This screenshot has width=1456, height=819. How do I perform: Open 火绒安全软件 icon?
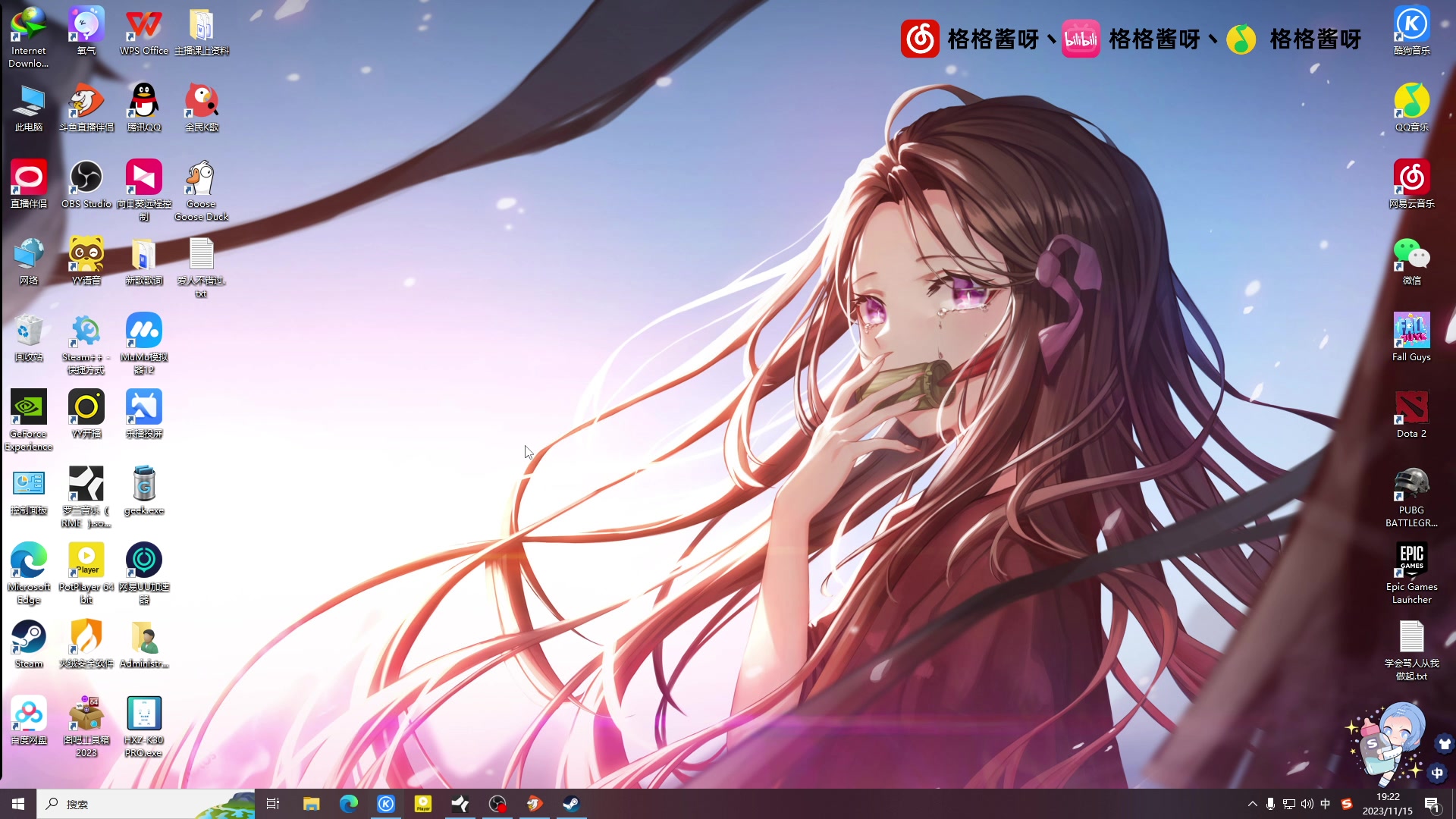coord(86,643)
